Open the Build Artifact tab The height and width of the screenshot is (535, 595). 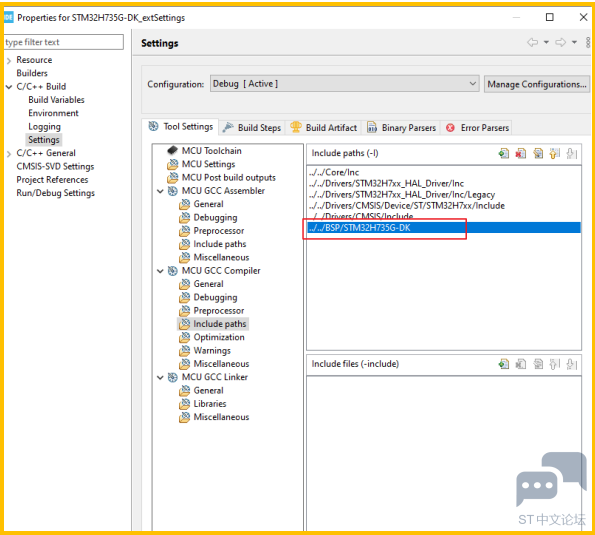(x=324, y=127)
